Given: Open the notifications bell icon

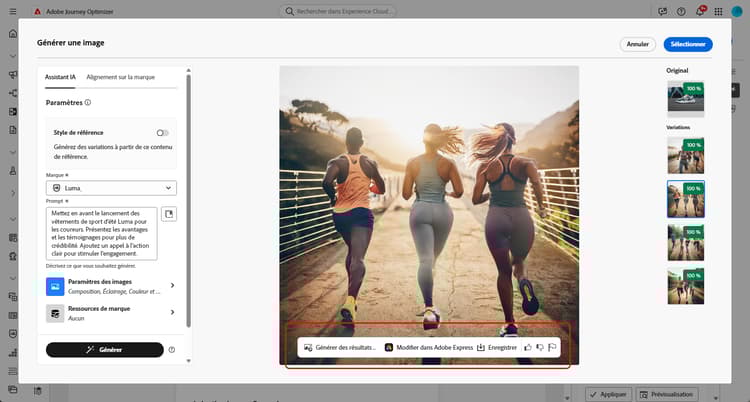Looking at the screenshot, I should (x=700, y=11).
